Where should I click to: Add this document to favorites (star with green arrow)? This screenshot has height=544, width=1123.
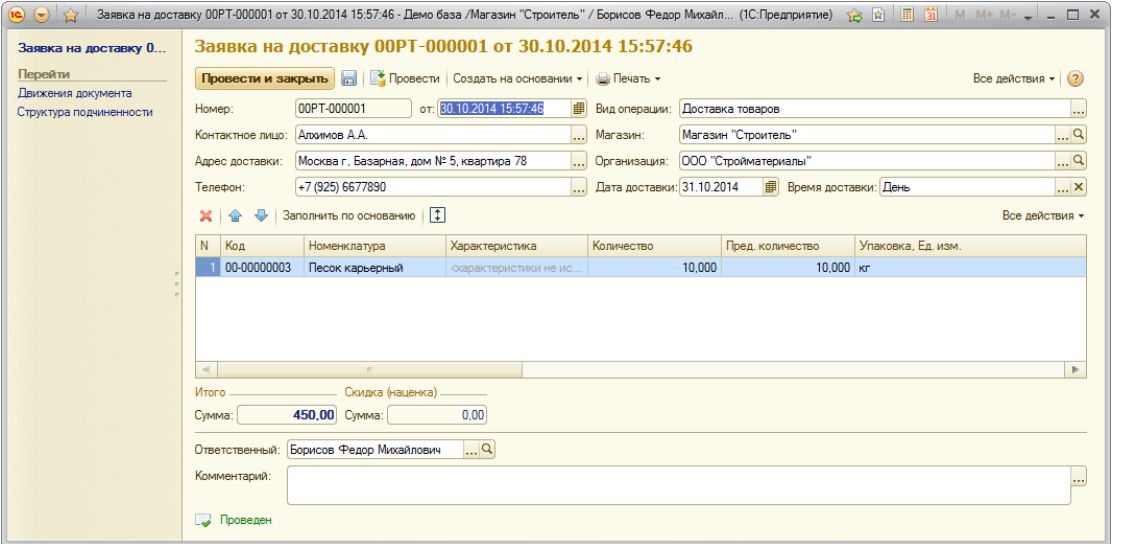(854, 14)
